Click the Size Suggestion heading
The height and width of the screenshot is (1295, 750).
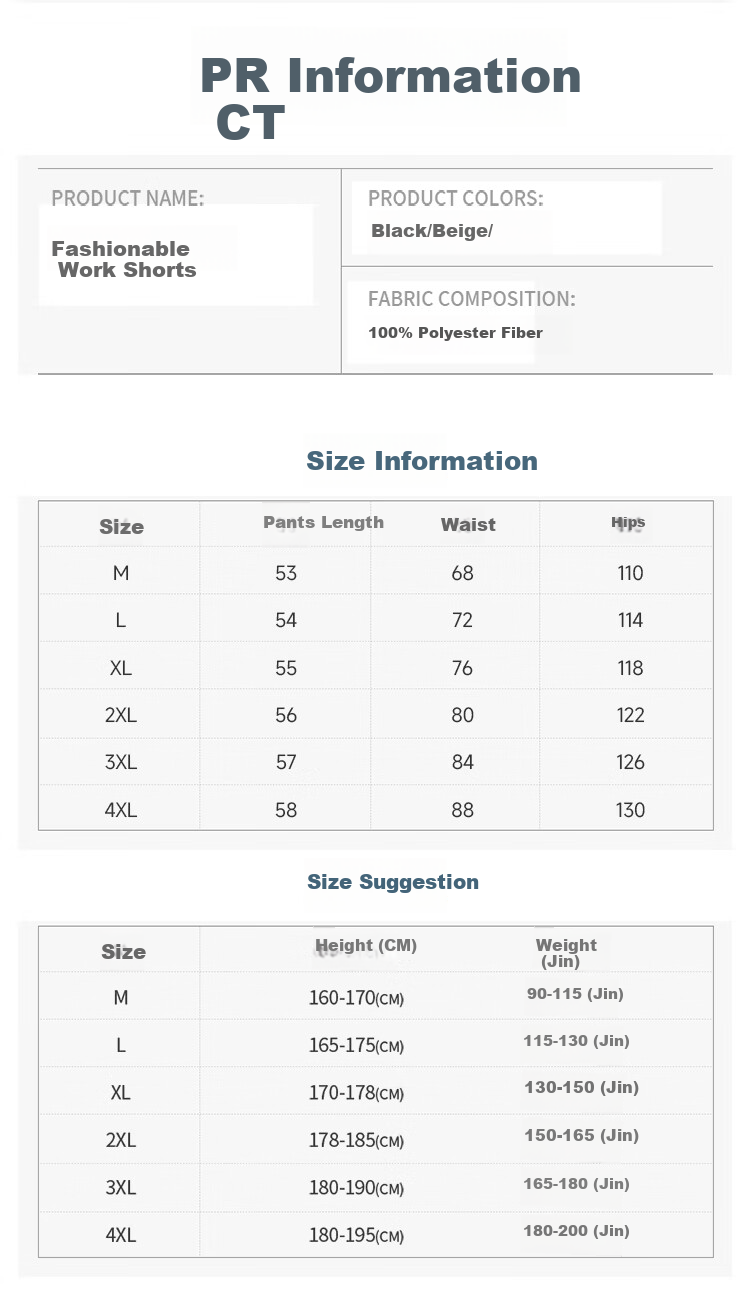[x=393, y=882]
